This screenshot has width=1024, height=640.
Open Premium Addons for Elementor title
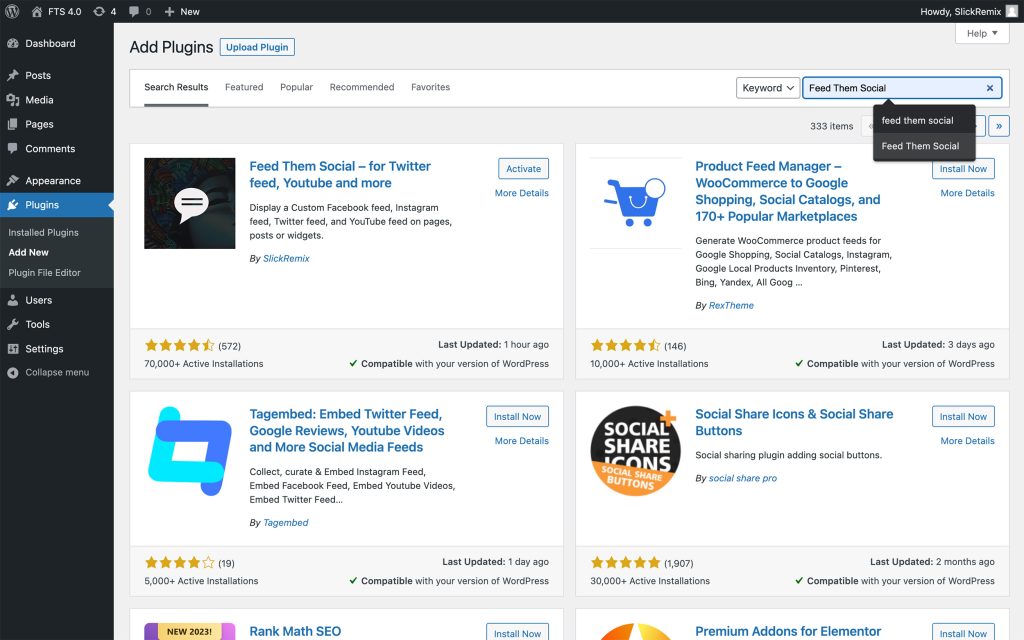click(788, 632)
